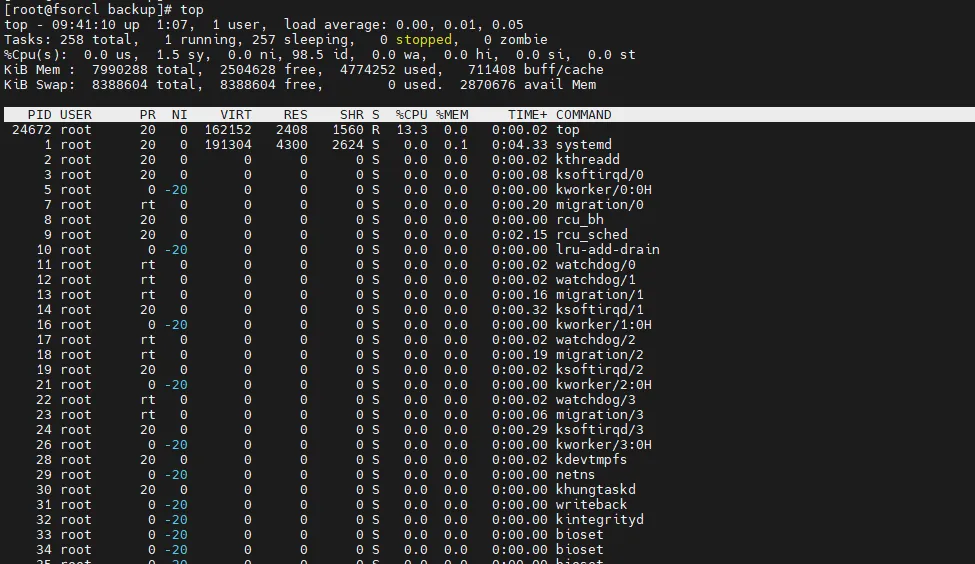Click the writeback command

tap(591, 504)
